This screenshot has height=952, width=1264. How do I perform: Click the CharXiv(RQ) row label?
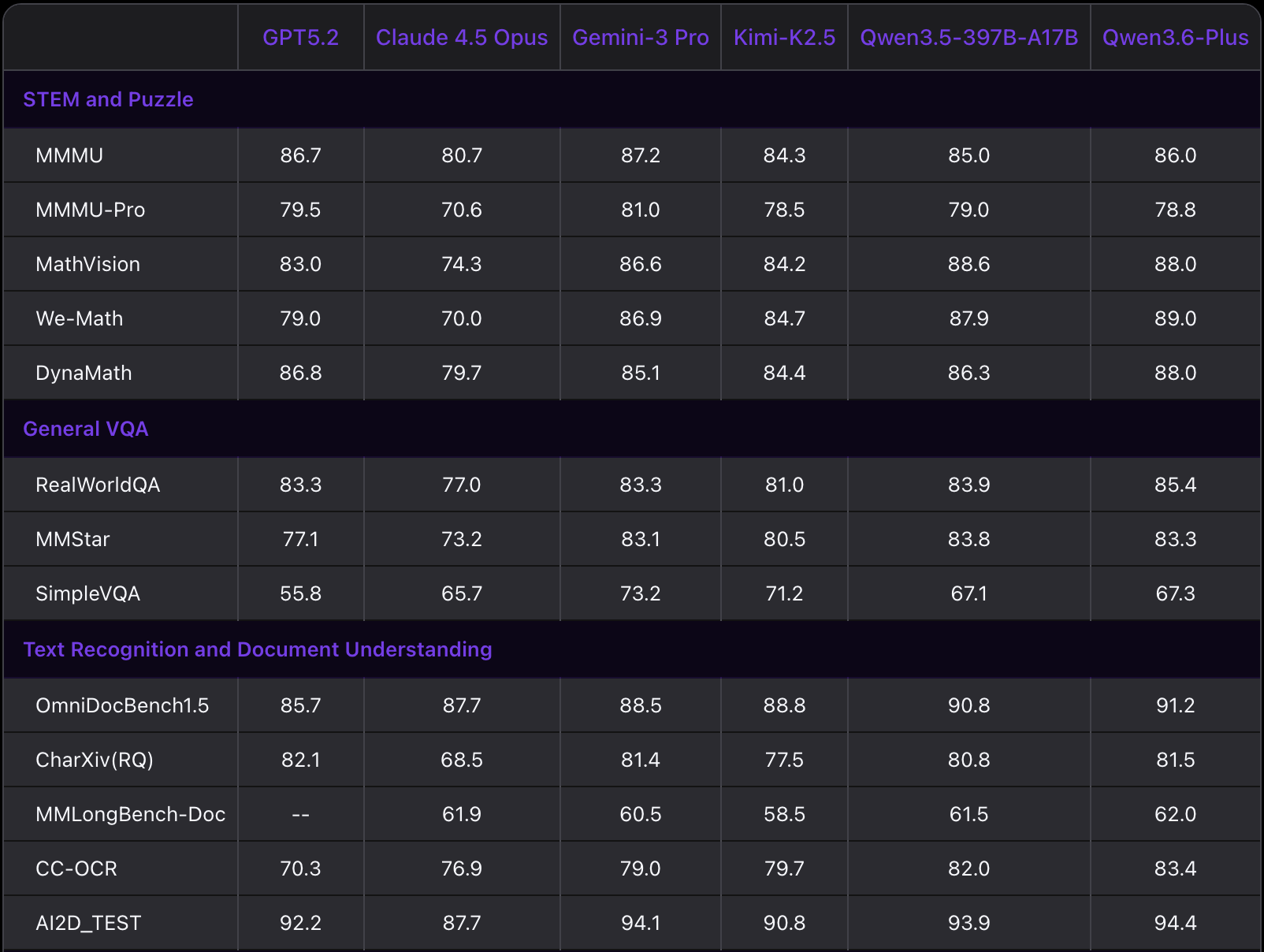point(95,760)
